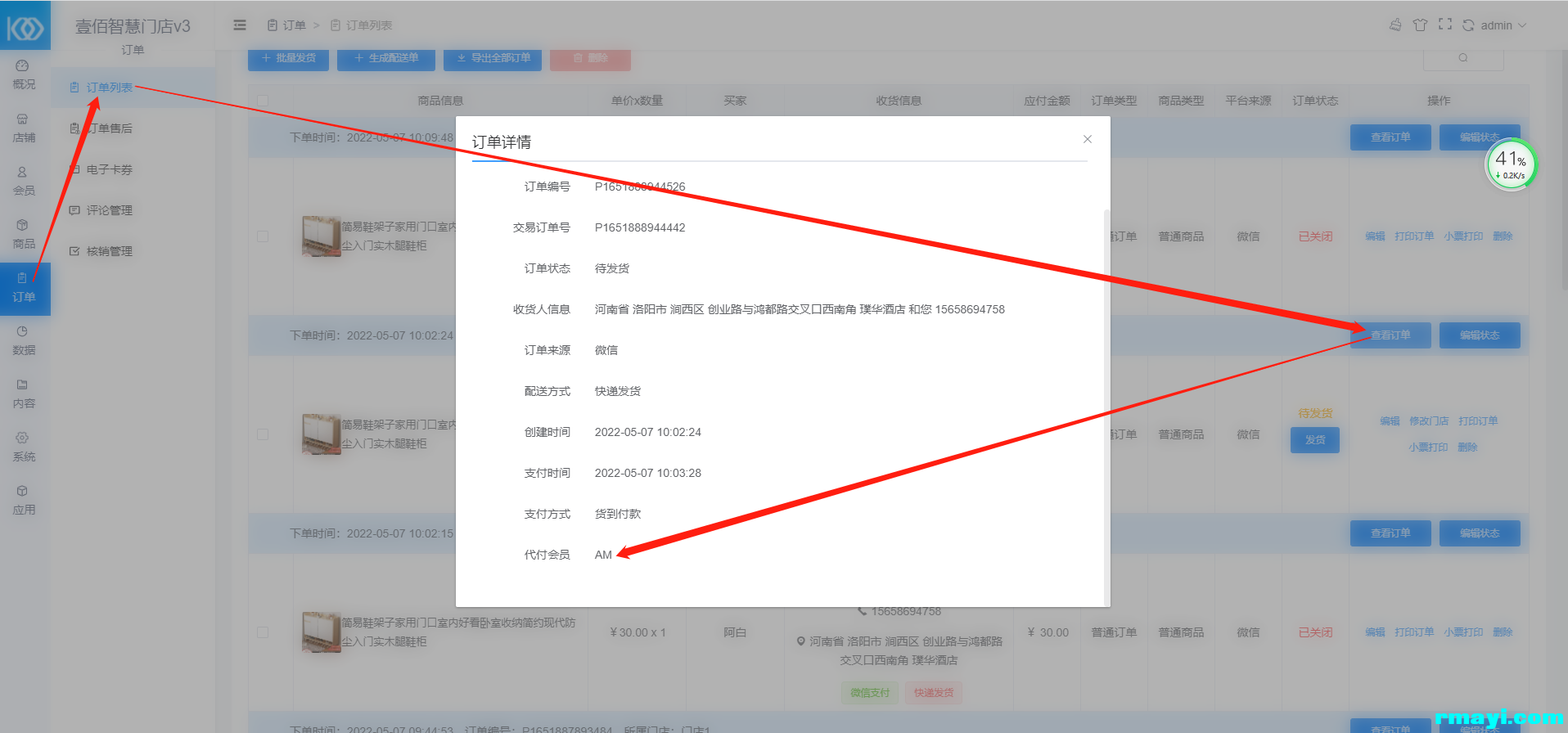This screenshot has width=1568, height=733.
Task: Click the 批量发货 bulk ship button
Action: pos(288,58)
